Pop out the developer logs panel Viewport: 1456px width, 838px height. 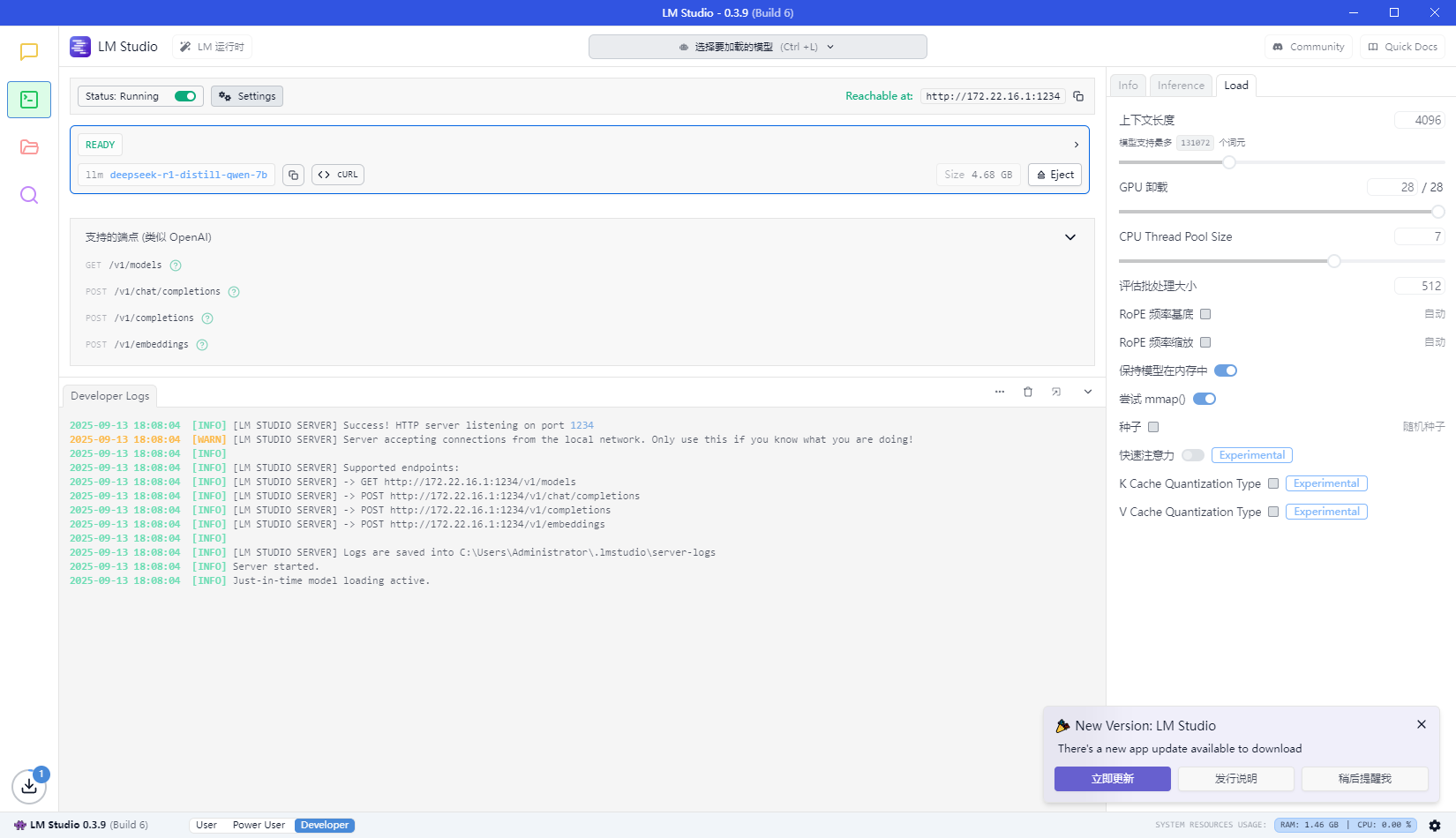click(x=1056, y=392)
